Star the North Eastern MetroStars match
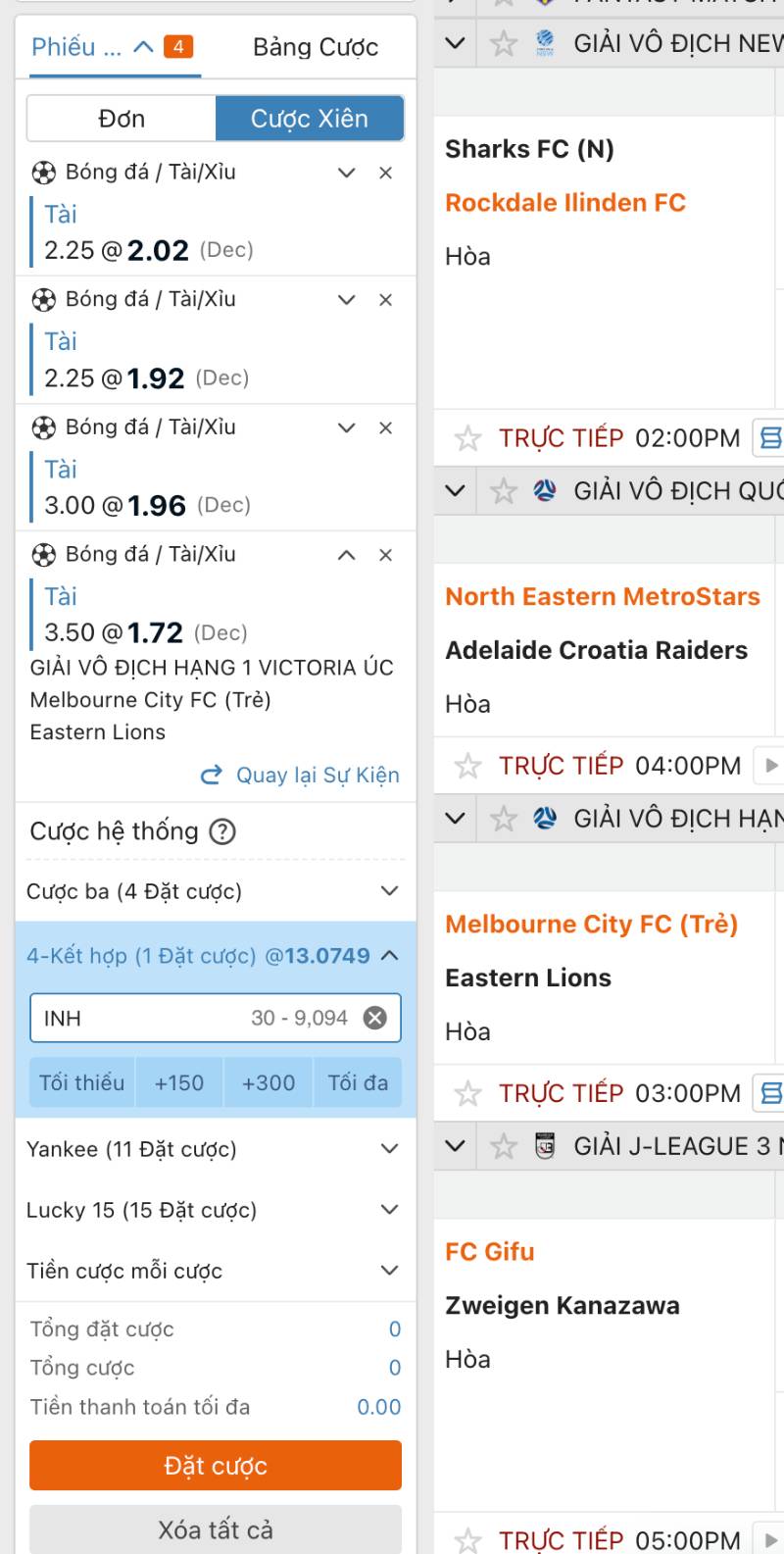This screenshot has width=784, height=1554. (x=468, y=766)
